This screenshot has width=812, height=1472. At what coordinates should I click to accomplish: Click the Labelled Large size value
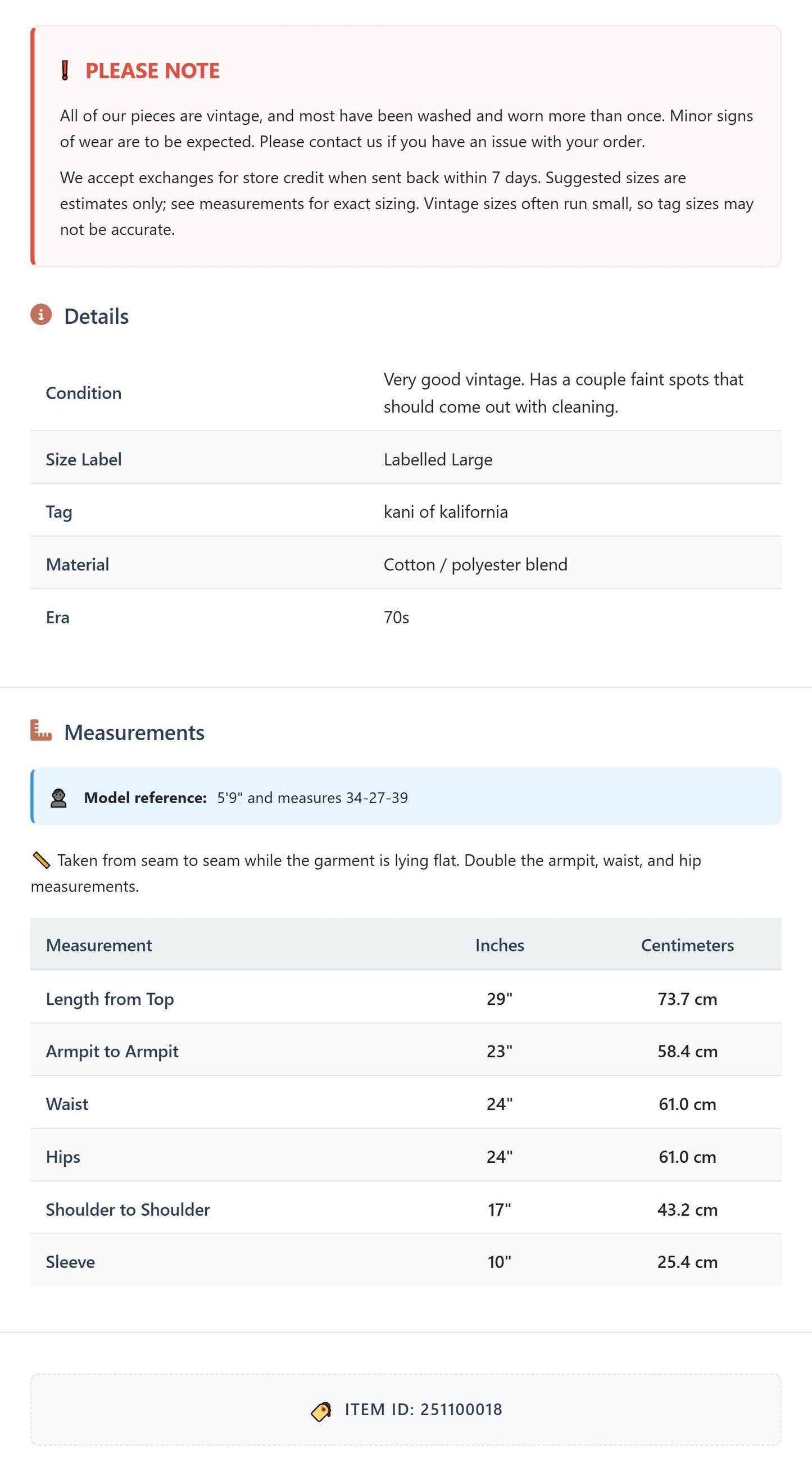(438, 459)
